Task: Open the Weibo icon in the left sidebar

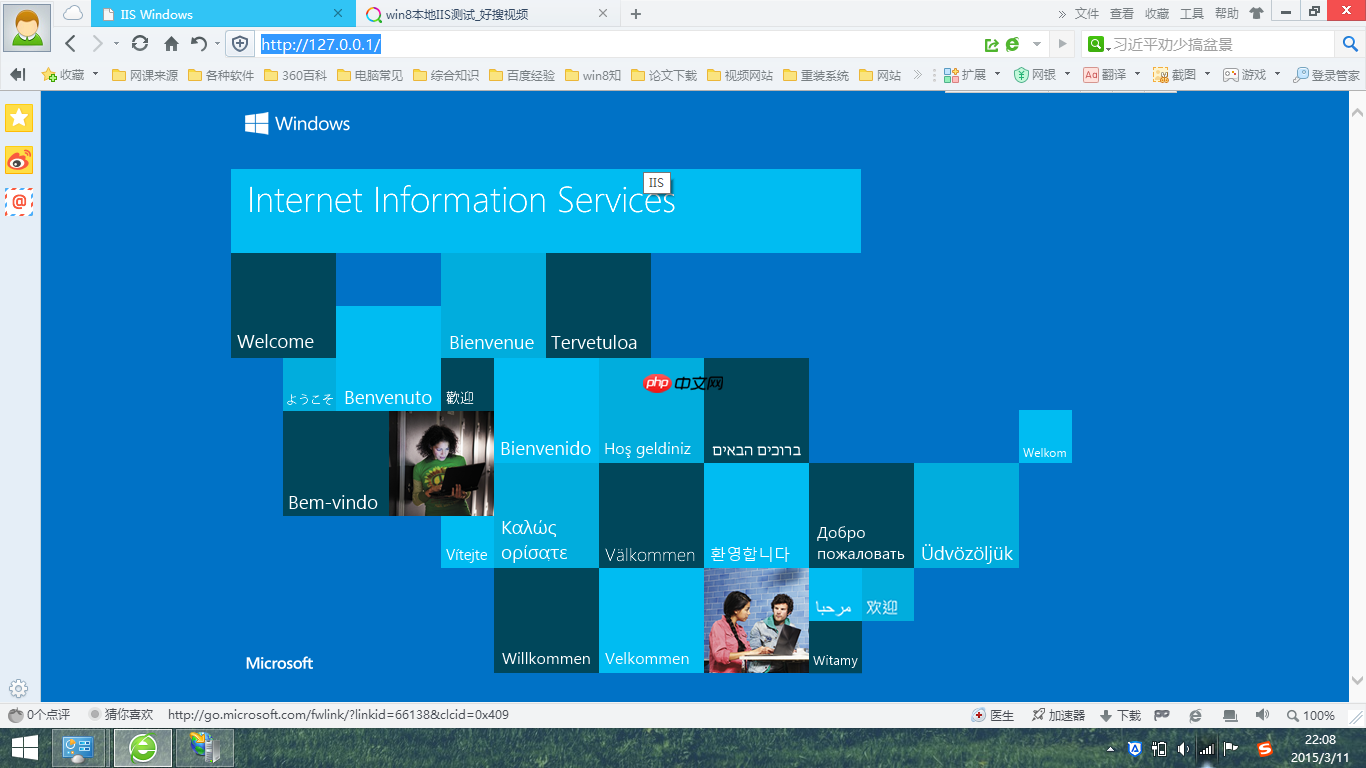Action: 19,160
